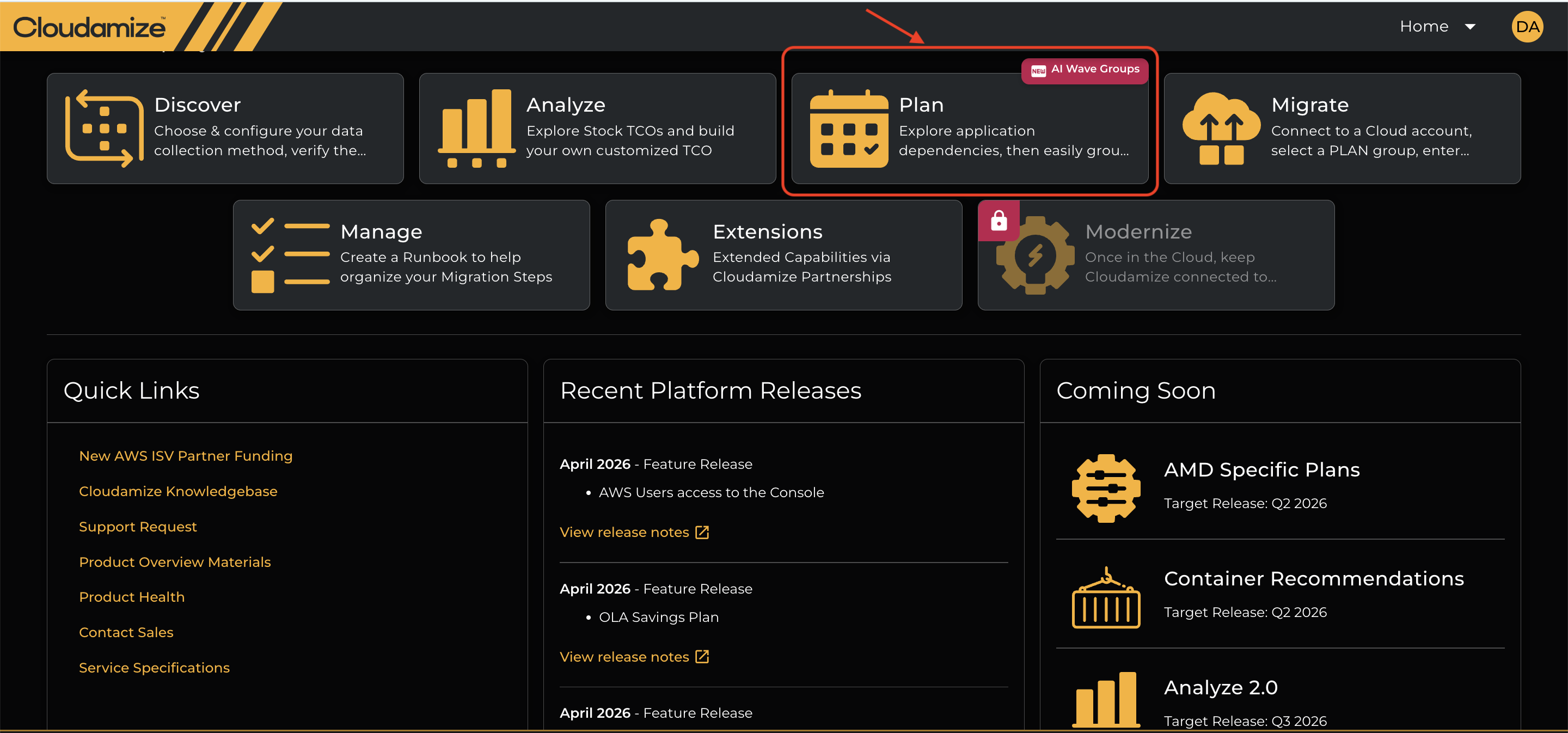This screenshot has width=1568, height=733.
Task: Click the AMD Specific Plans settings icon
Action: (1106, 488)
